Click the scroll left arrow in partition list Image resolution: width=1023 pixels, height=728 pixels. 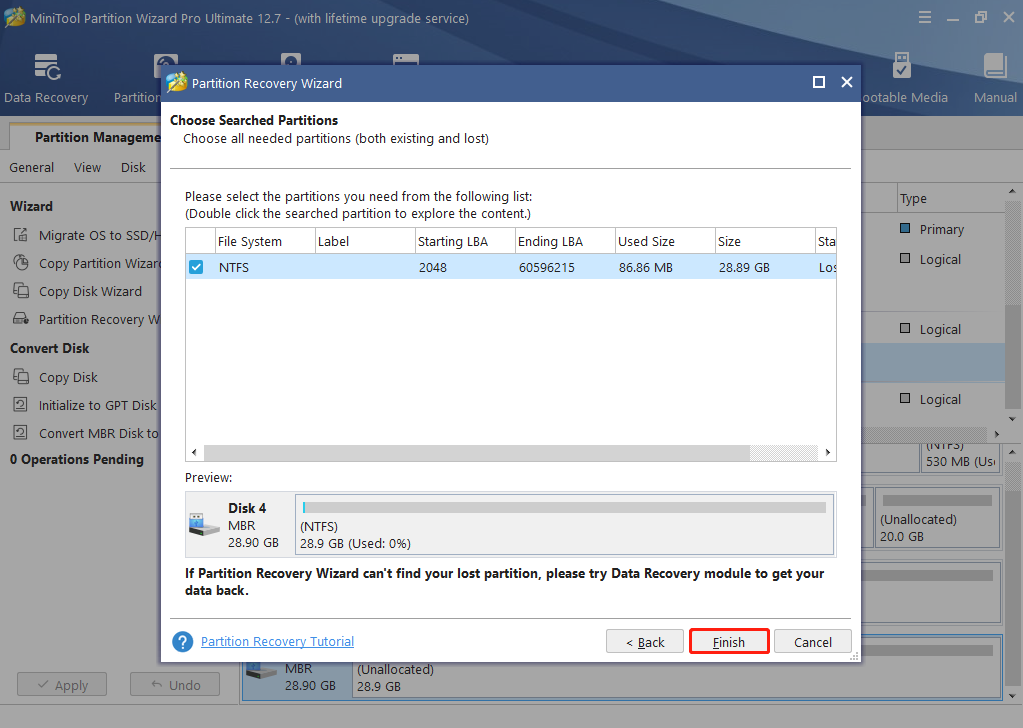pyautogui.click(x=194, y=453)
